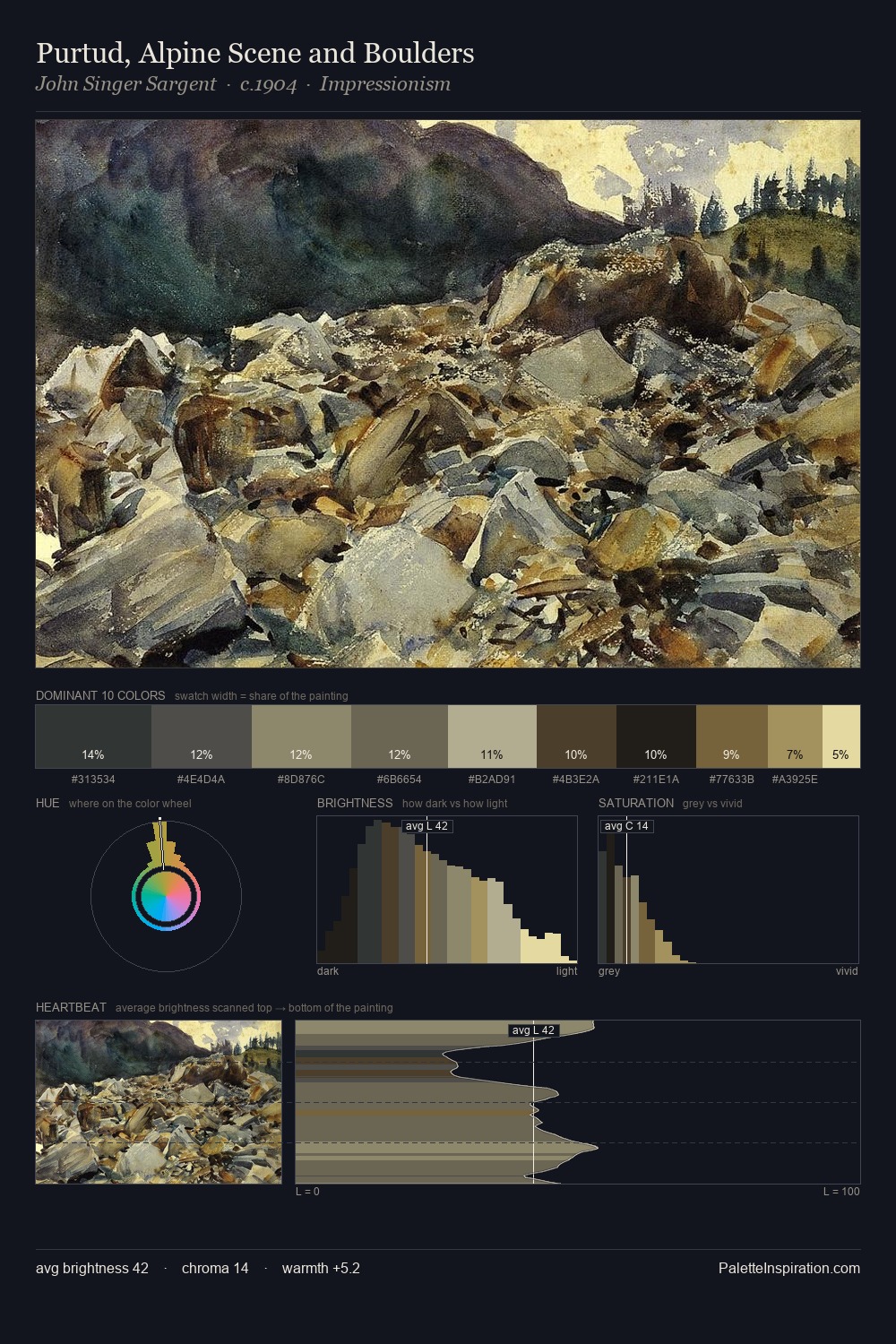
Task: Click the hex label #A3925E
Action: click(x=795, y=780)
